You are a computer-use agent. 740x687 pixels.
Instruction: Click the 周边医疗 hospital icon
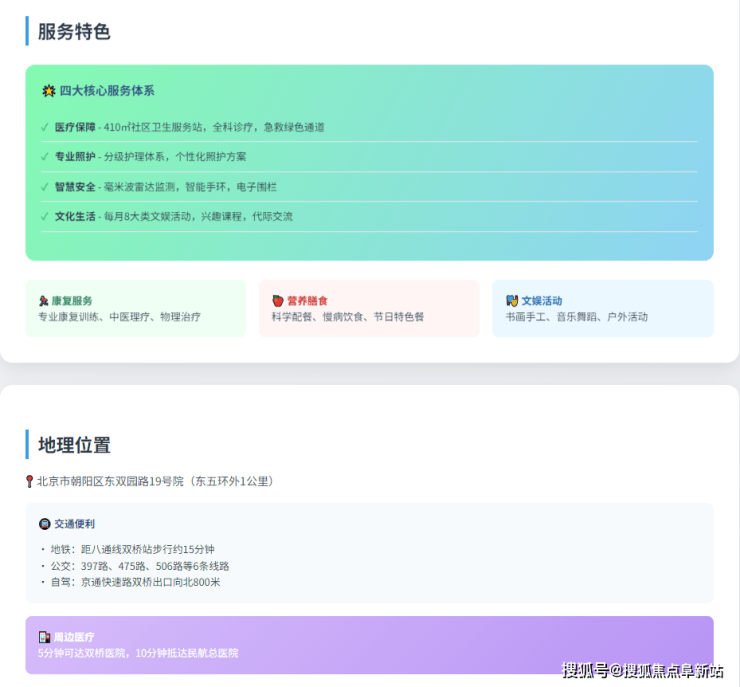click(x=44, y=637)
